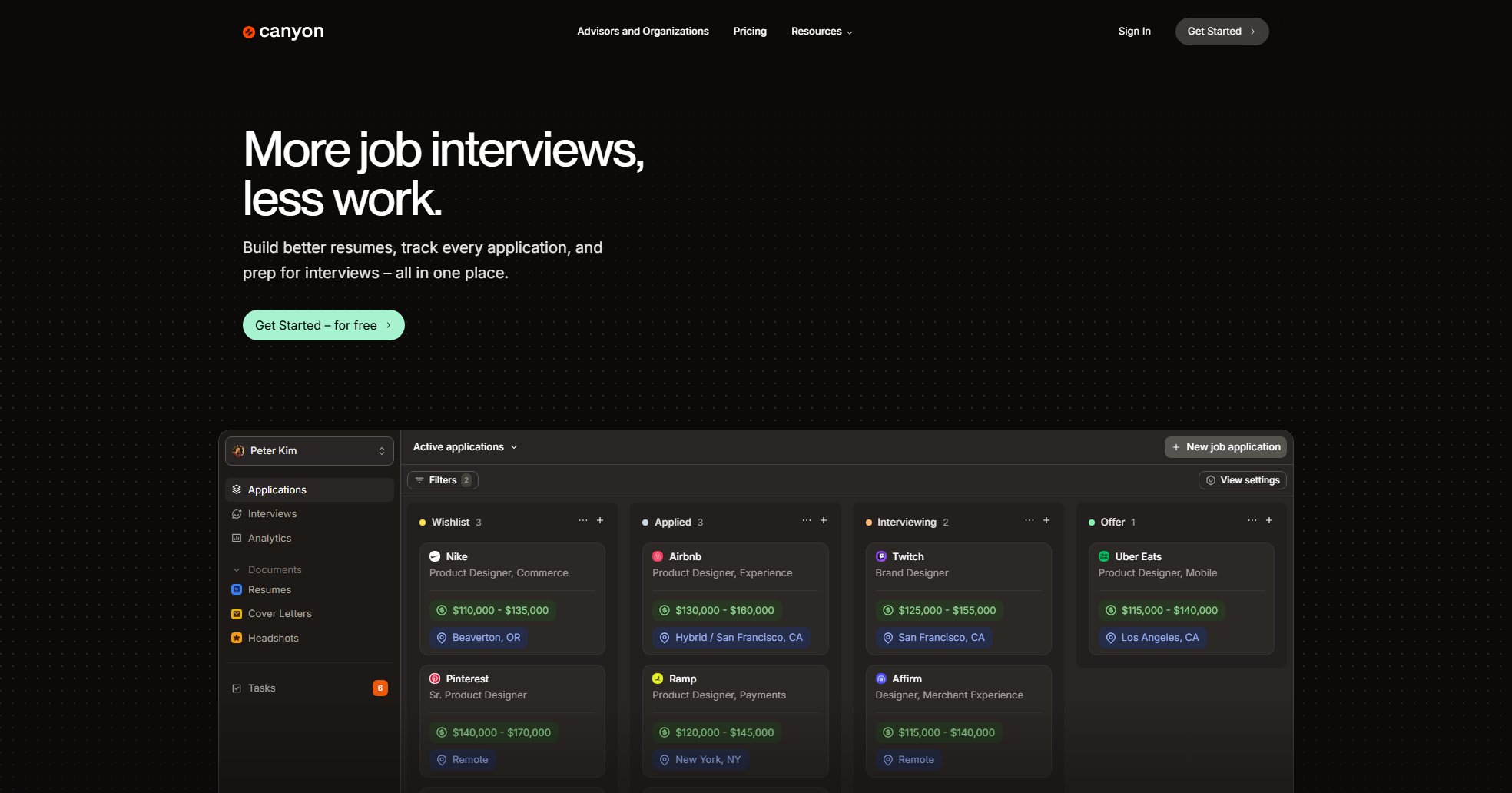
Task: Click Ramp salary tag $120,000 - $145,000
Action: point(717,732)
